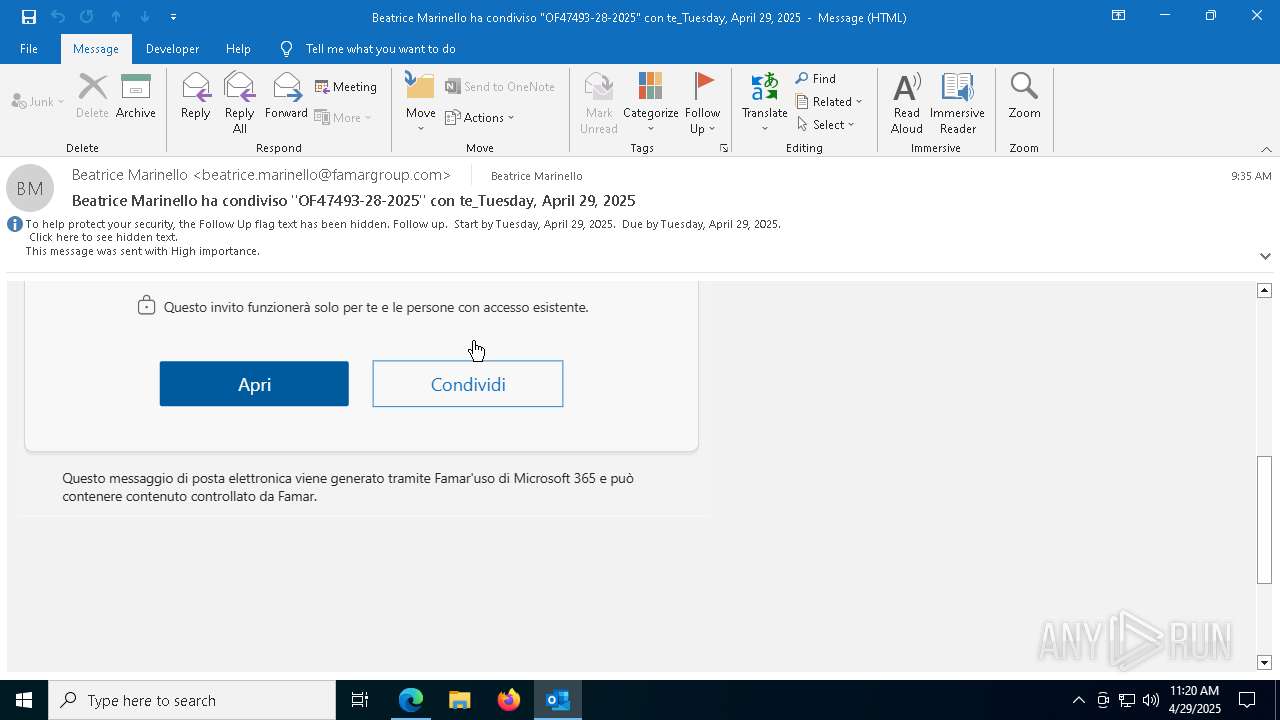Open the File tab
This screenshot has height=720, width=1280.
click(29, 48)
